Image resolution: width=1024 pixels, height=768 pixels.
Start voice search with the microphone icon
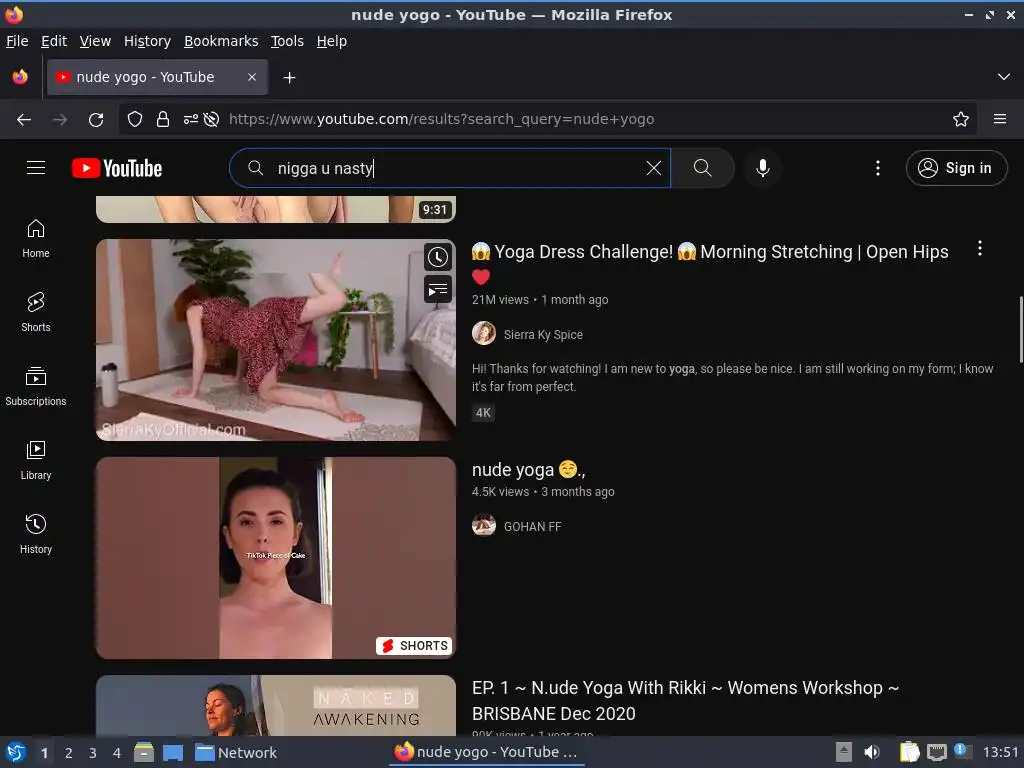coord(762,168)
